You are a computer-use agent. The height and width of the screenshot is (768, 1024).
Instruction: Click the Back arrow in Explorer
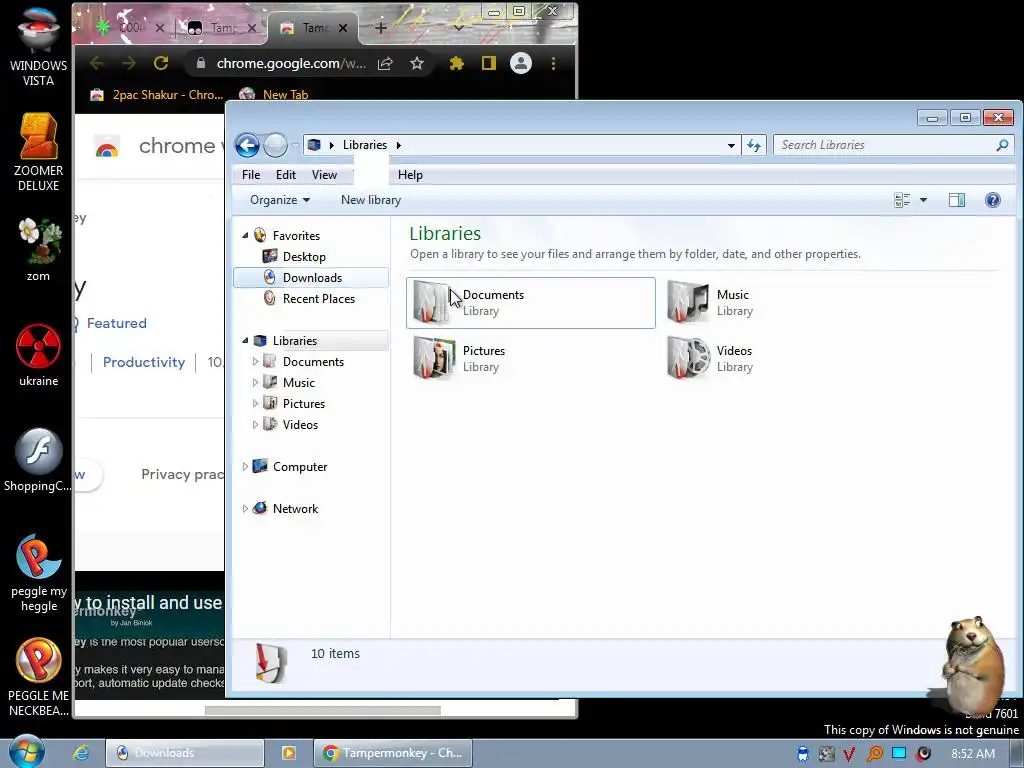point(248,145)
